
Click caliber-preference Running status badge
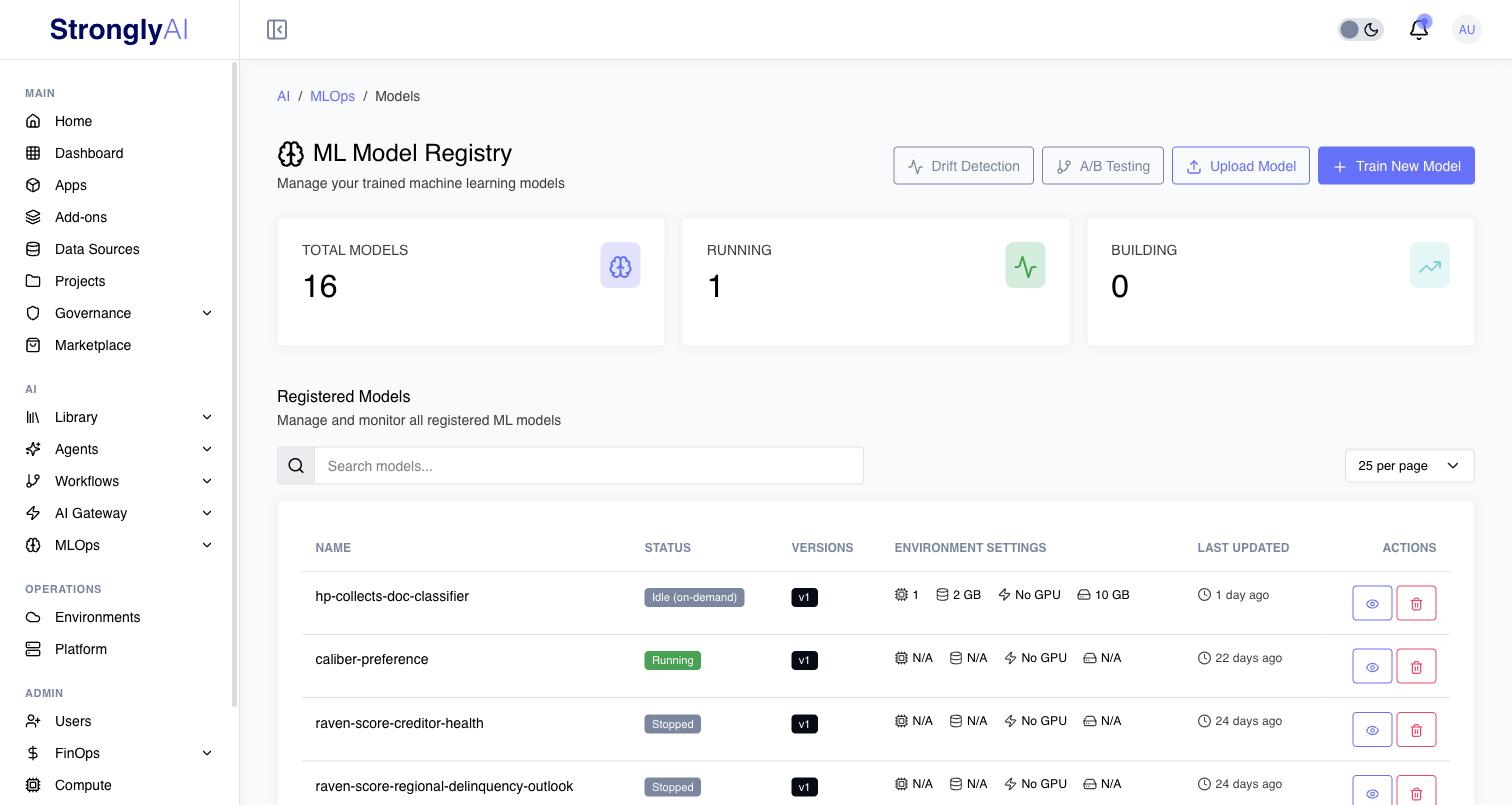[x=672, y=660]
